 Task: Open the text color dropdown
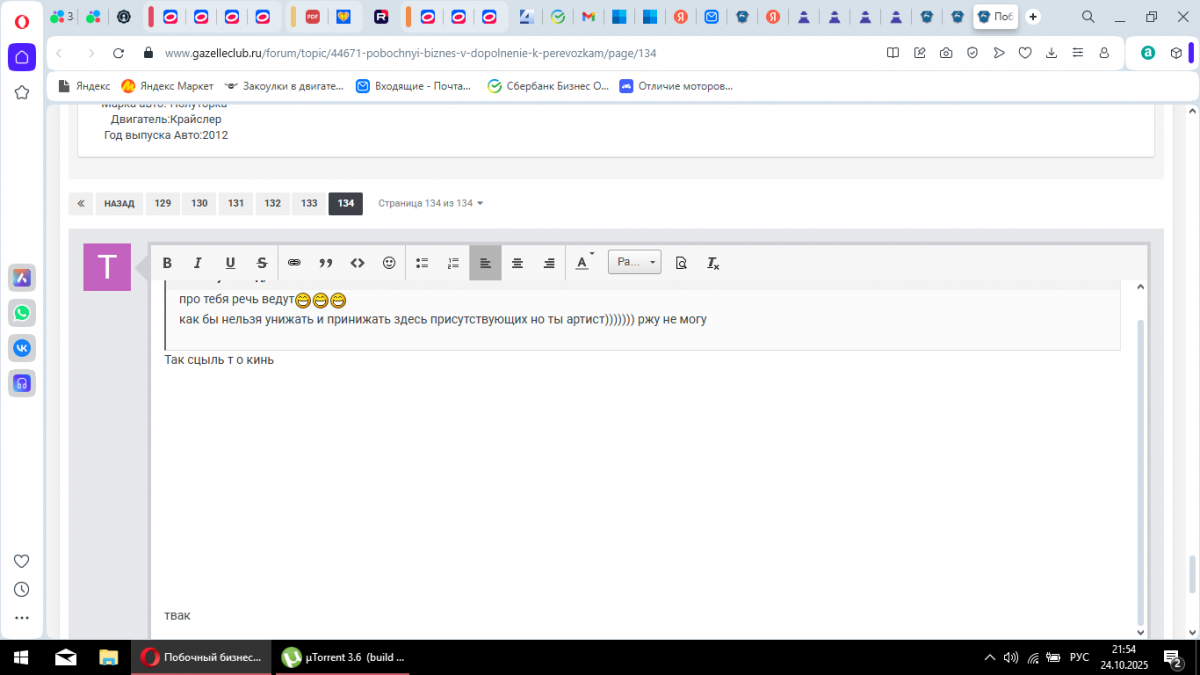click(x=584, y=263)
